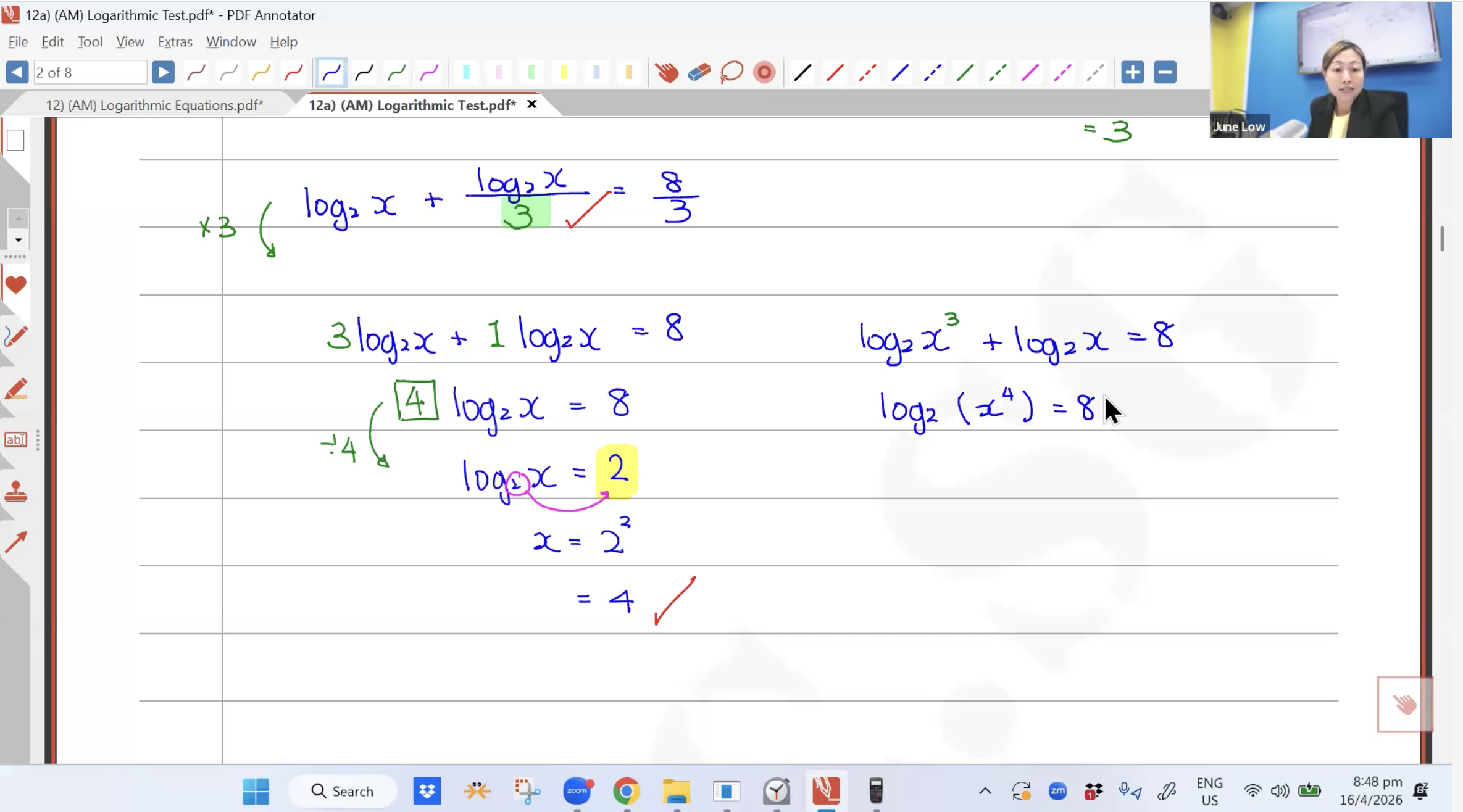
Task: Open Google Chrome from the taskbar
Action: pos(627,791)
